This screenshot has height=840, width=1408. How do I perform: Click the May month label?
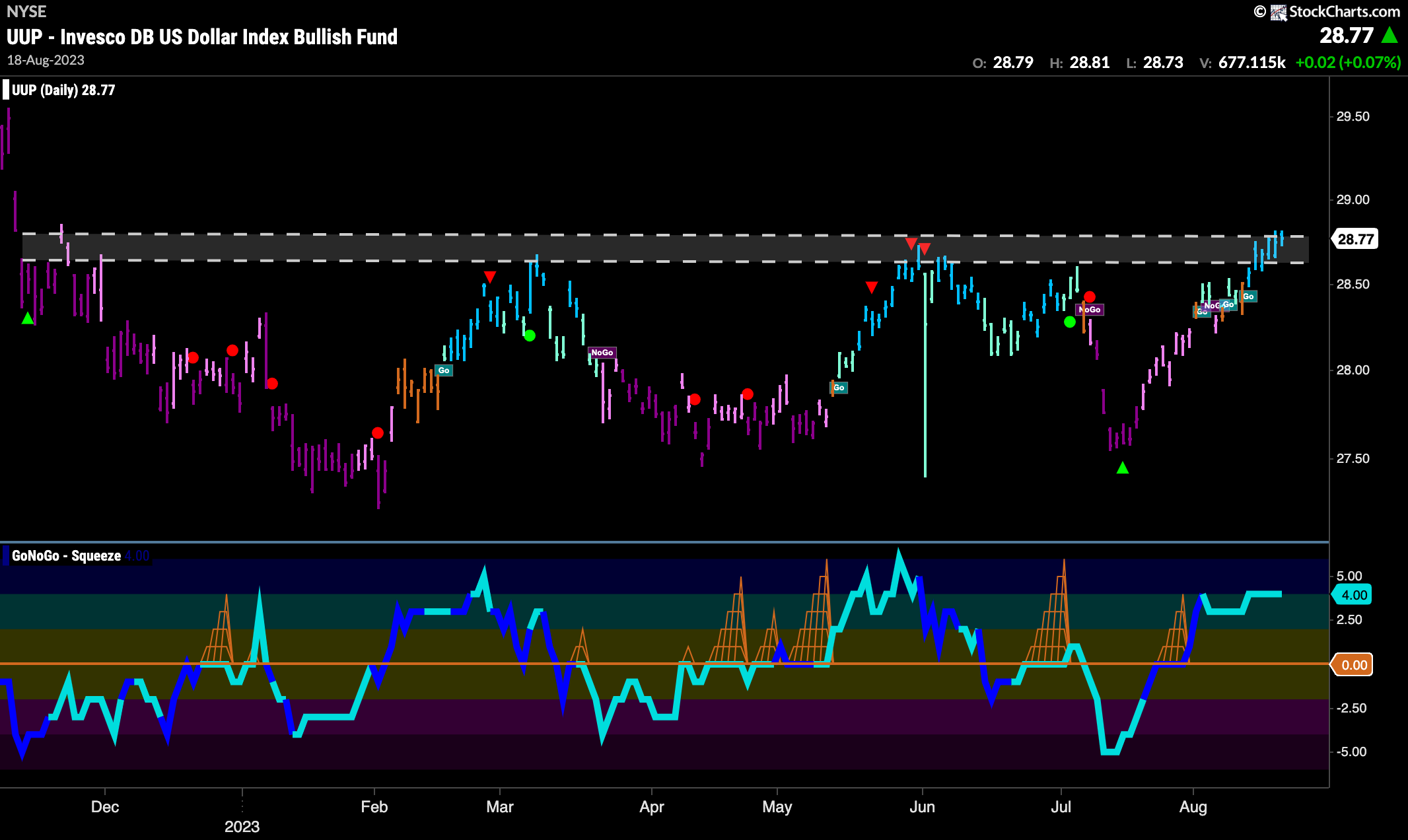(777, 807)
